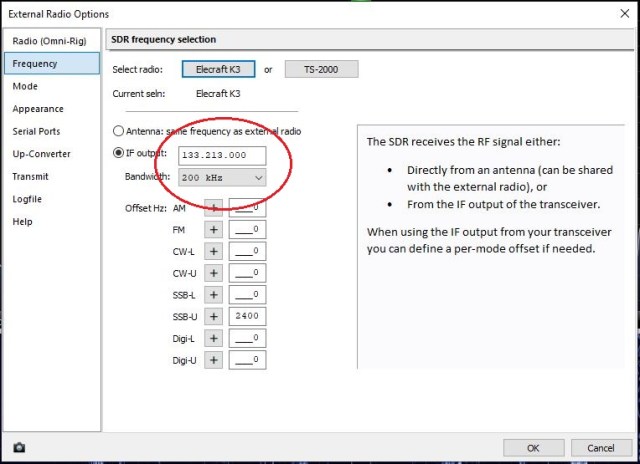
Task: Click the SSB-U offset value field
Action: tap(247, 316)
